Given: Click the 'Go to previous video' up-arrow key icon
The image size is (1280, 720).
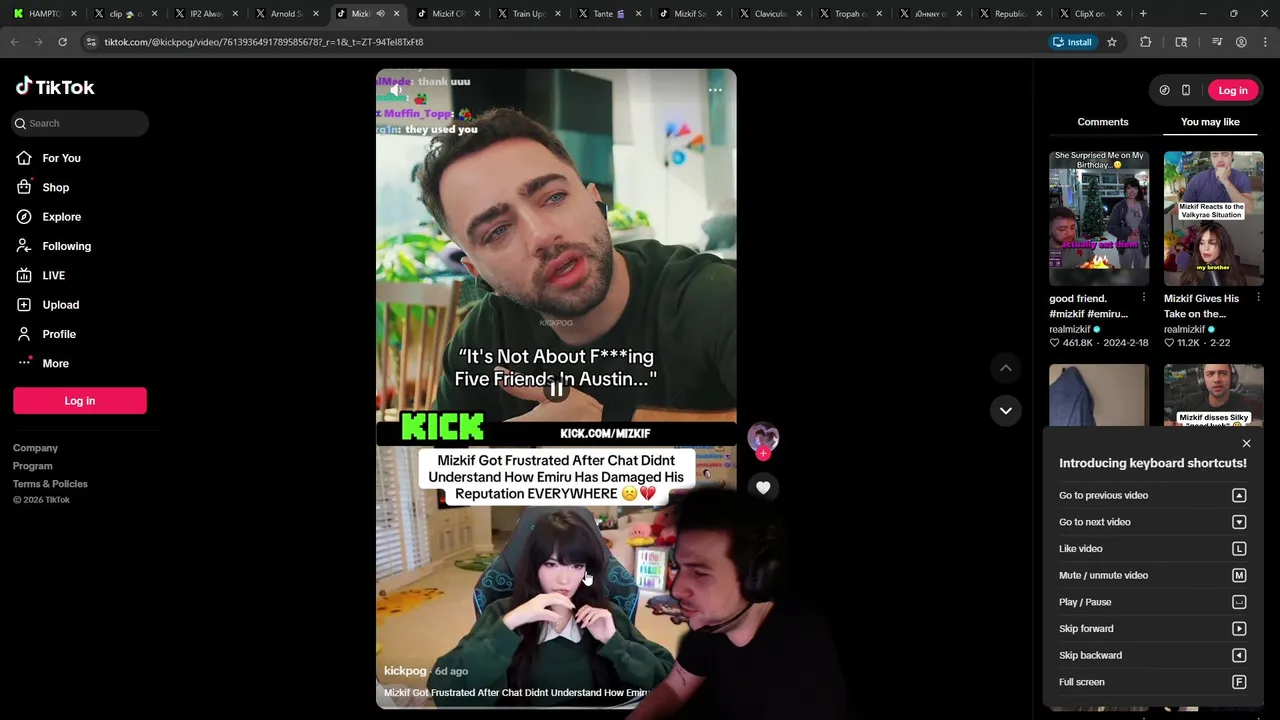Looking at the screenshot, I should tap(1239, 495).
